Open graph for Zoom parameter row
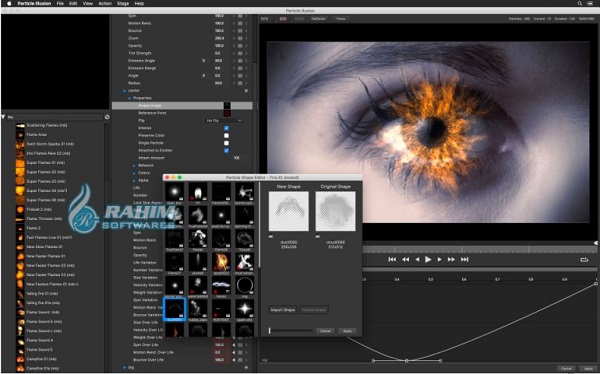 240,38
